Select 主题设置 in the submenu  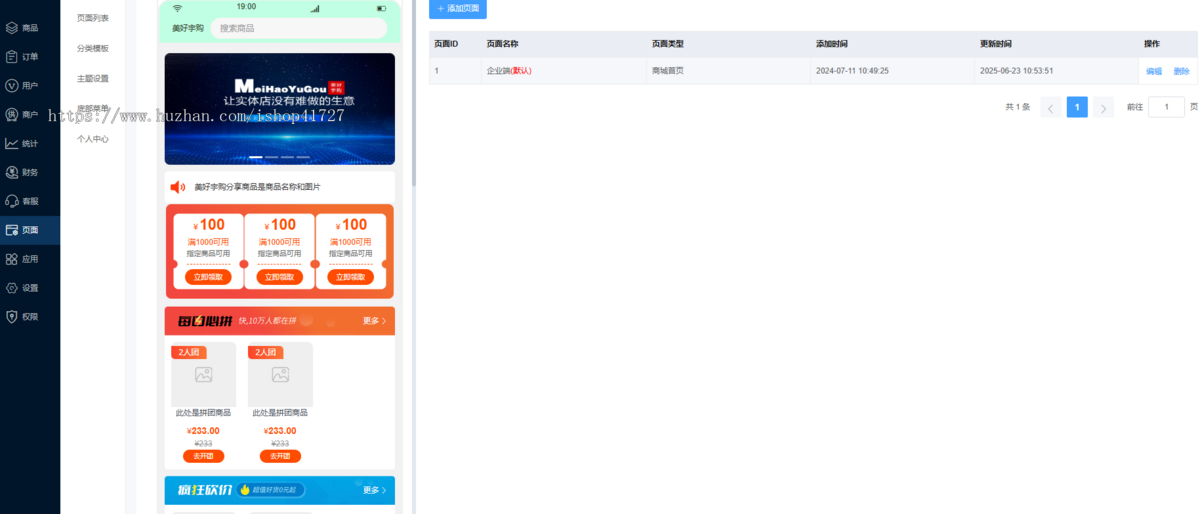(x=93, y=78)
